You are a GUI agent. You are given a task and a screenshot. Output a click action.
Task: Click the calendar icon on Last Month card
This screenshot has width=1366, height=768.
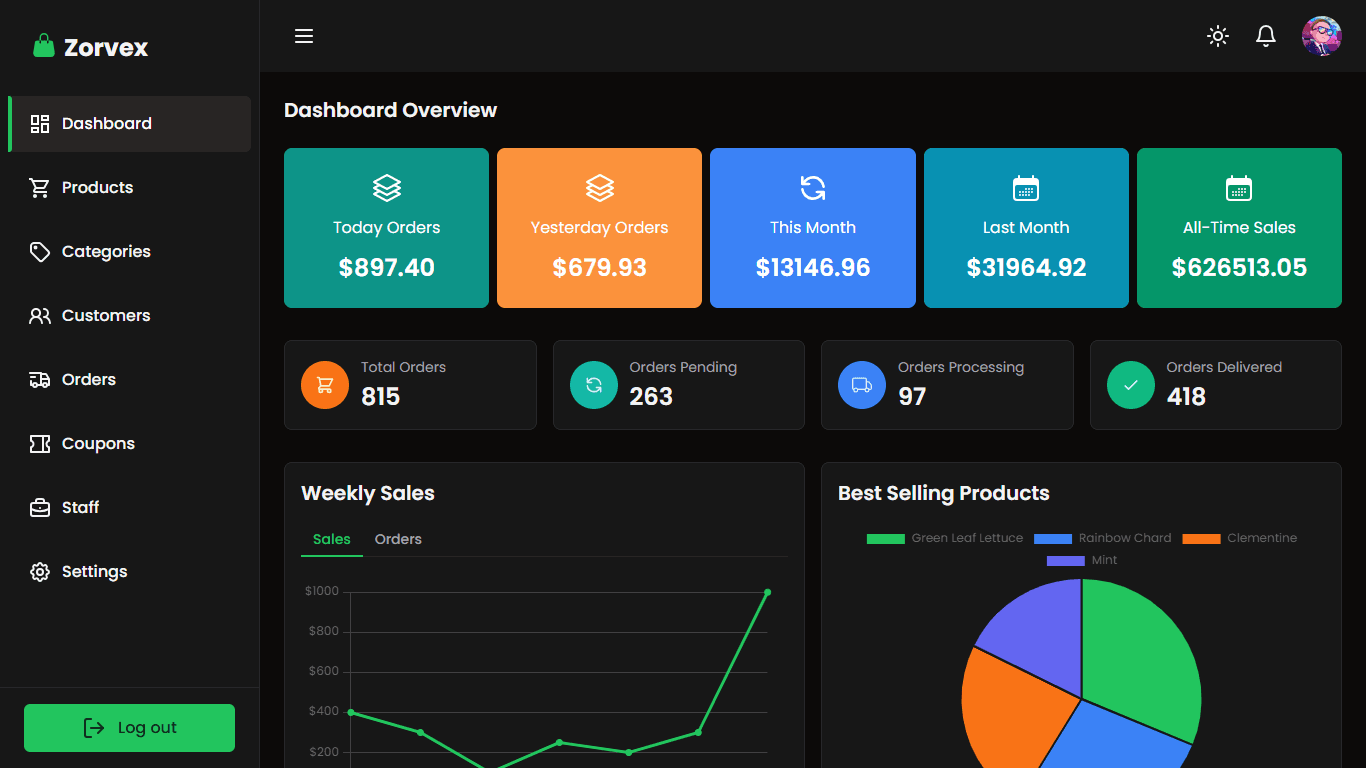(1026, 187)
